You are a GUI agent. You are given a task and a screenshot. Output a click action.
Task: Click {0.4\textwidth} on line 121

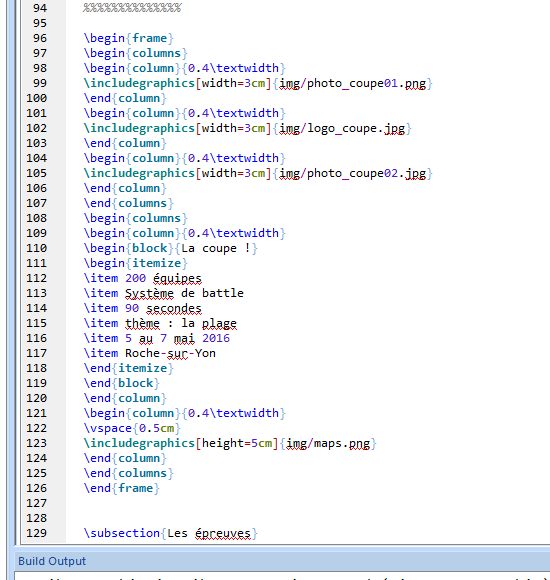point(233,414)
